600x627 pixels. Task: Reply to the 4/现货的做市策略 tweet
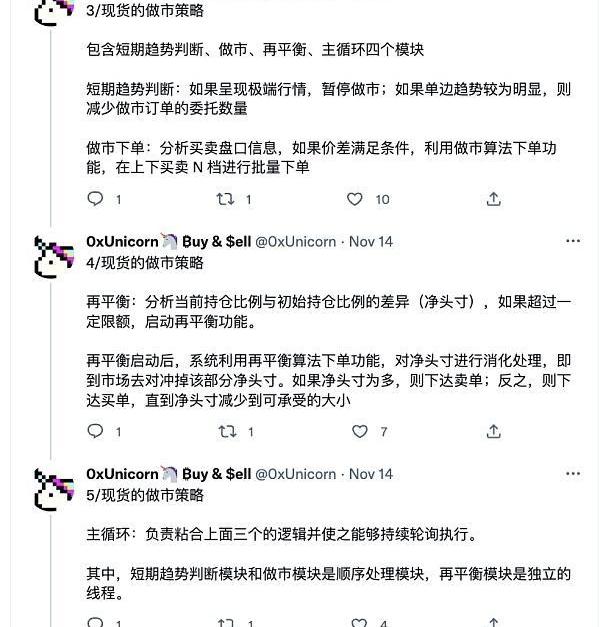point(95,431)
